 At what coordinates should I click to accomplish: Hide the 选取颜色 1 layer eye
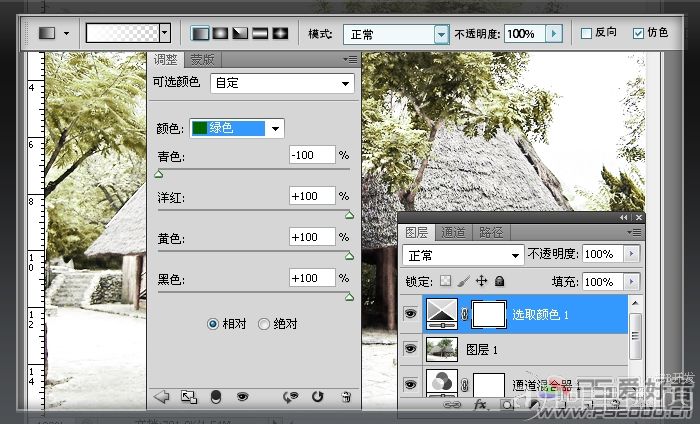[410, 313]
